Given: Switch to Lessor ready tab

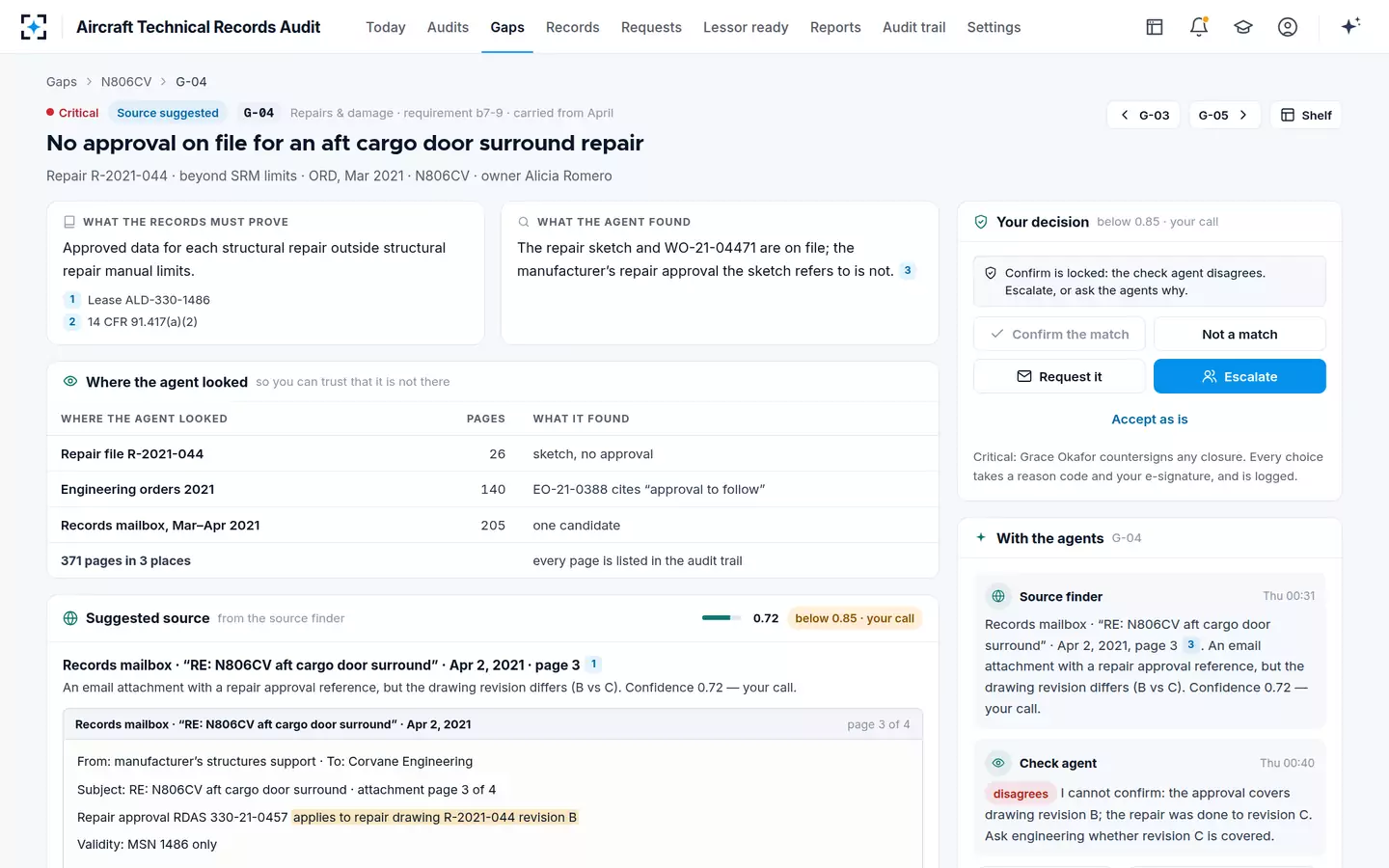Looking at the screenshot, I should pos(746,27).
